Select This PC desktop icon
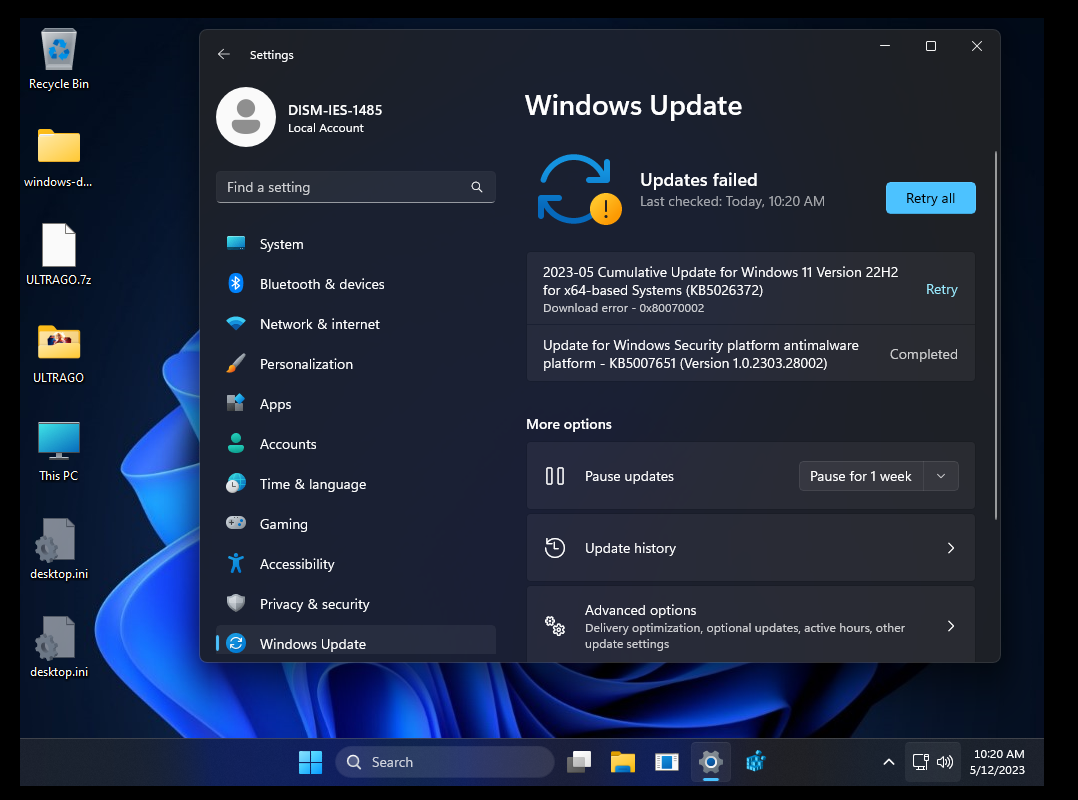1078x800 pixels. coord(58,452)
